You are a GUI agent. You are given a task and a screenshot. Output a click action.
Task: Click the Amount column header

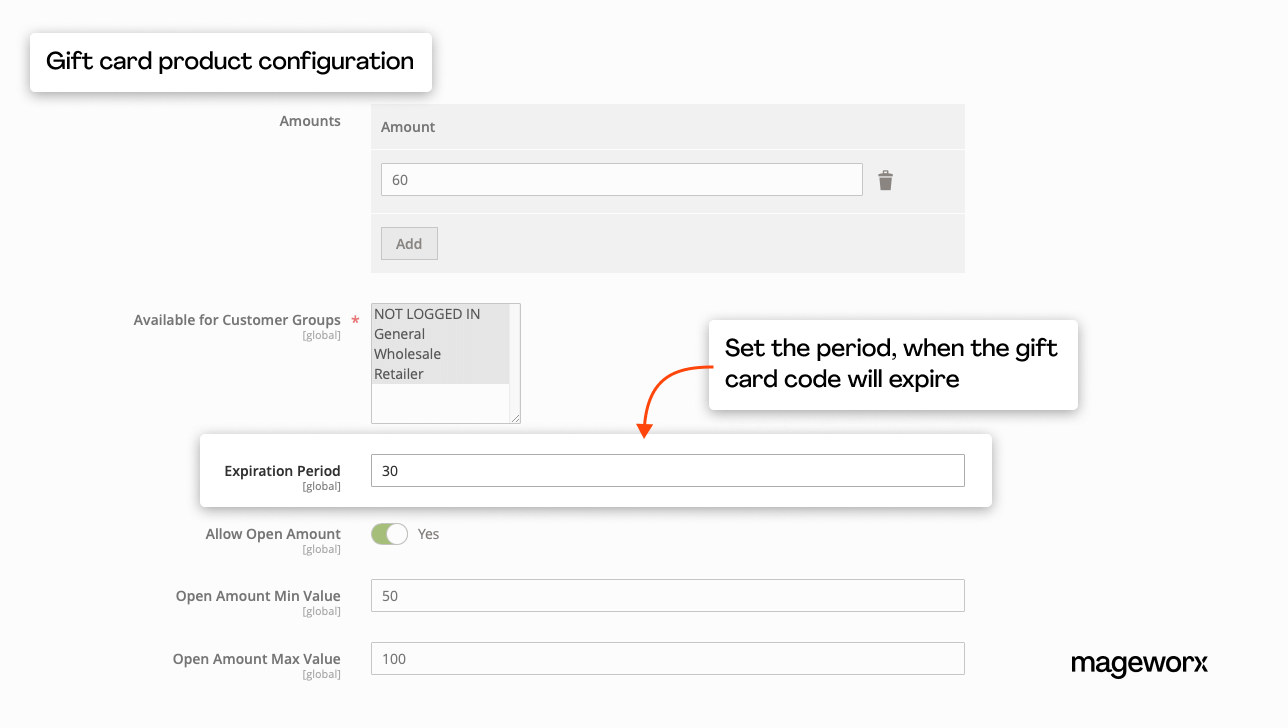(x=408, y=127)
